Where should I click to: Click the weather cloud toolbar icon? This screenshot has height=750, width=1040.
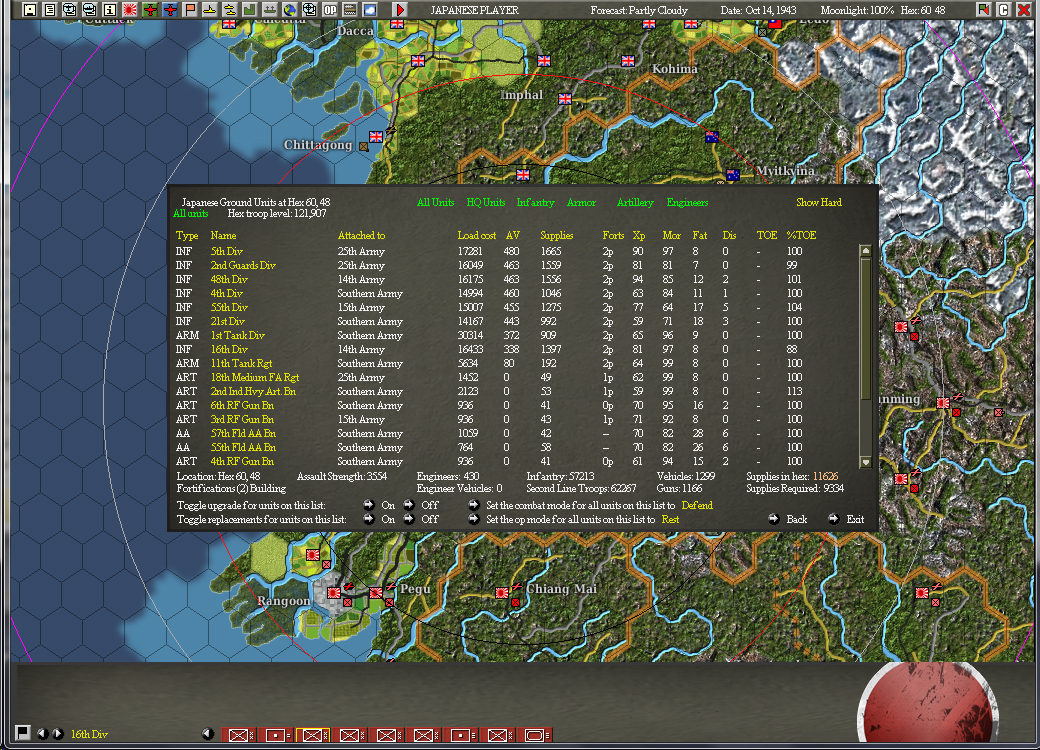[x=369, y=9]
